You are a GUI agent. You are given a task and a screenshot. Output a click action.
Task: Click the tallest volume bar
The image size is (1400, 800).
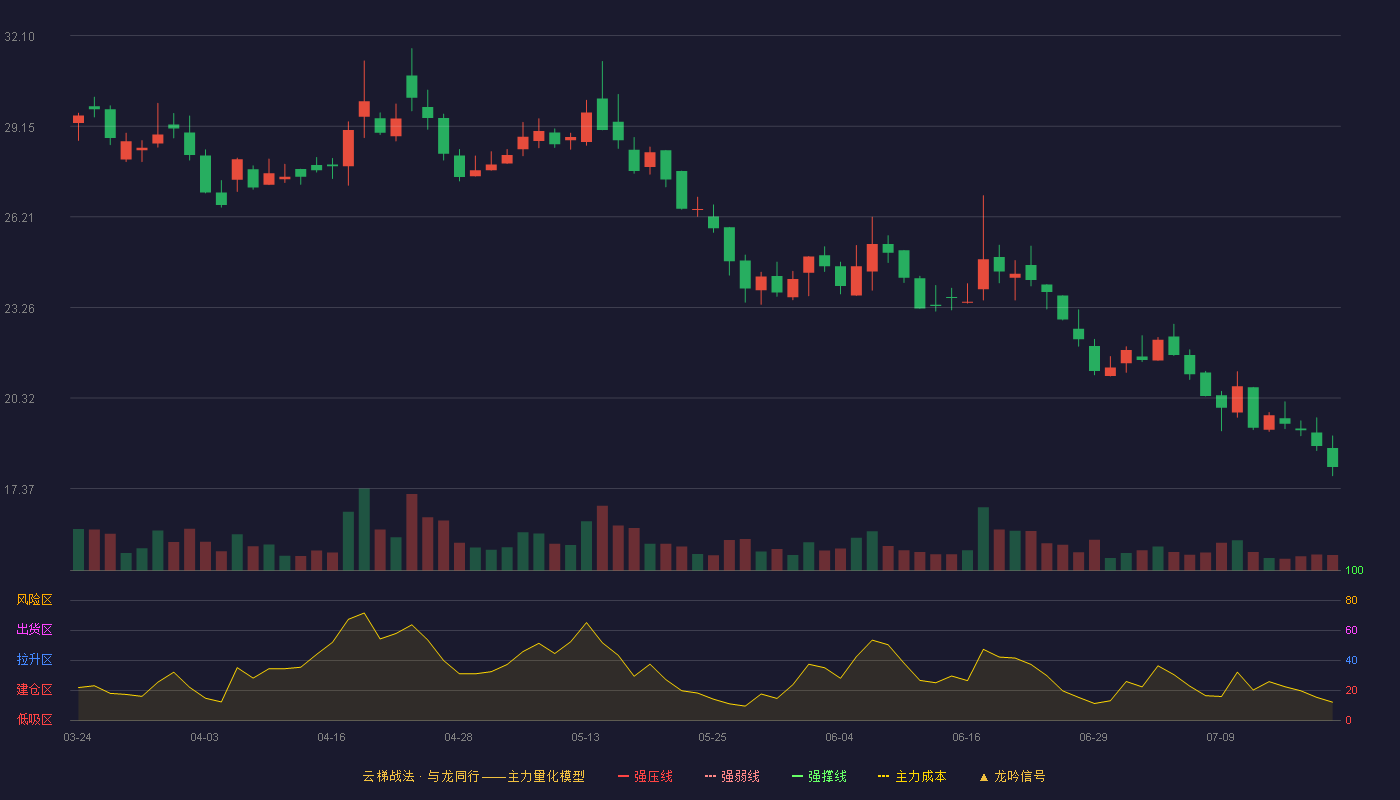[x=364, y=529]
